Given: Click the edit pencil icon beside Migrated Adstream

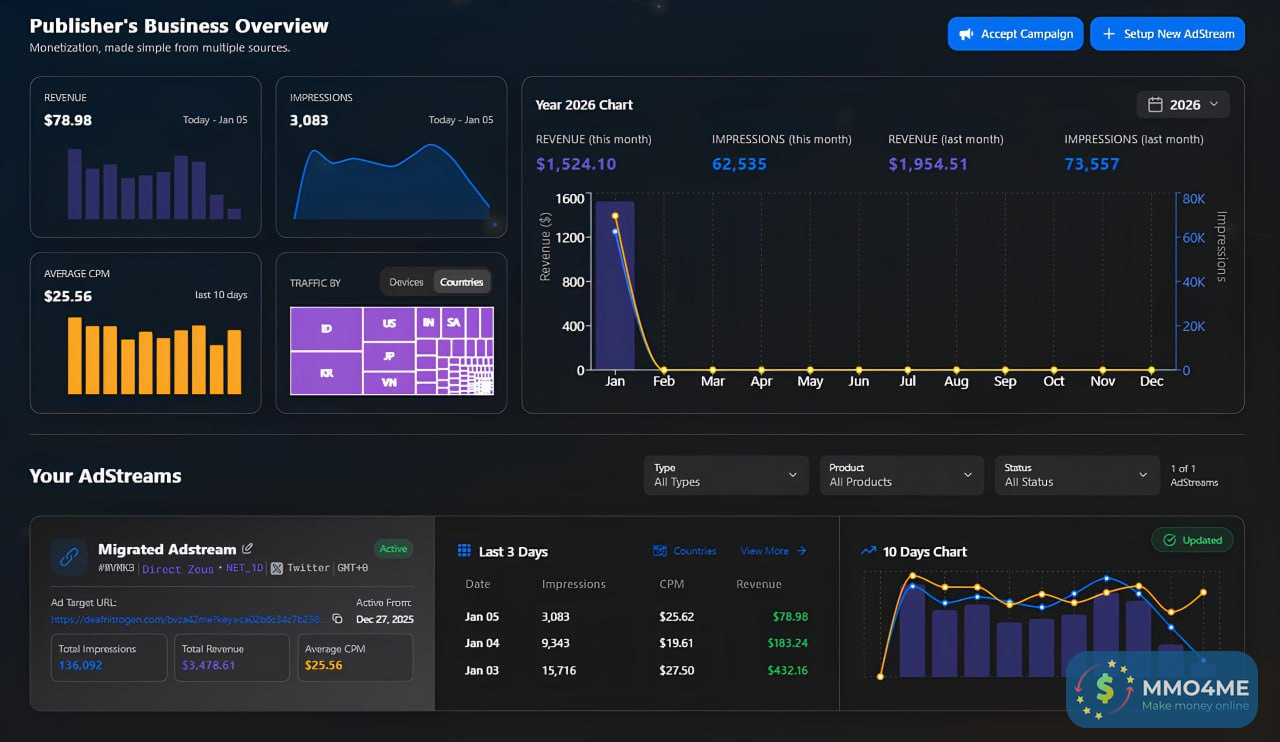Looking at the screenshot, I should [248, 549].
